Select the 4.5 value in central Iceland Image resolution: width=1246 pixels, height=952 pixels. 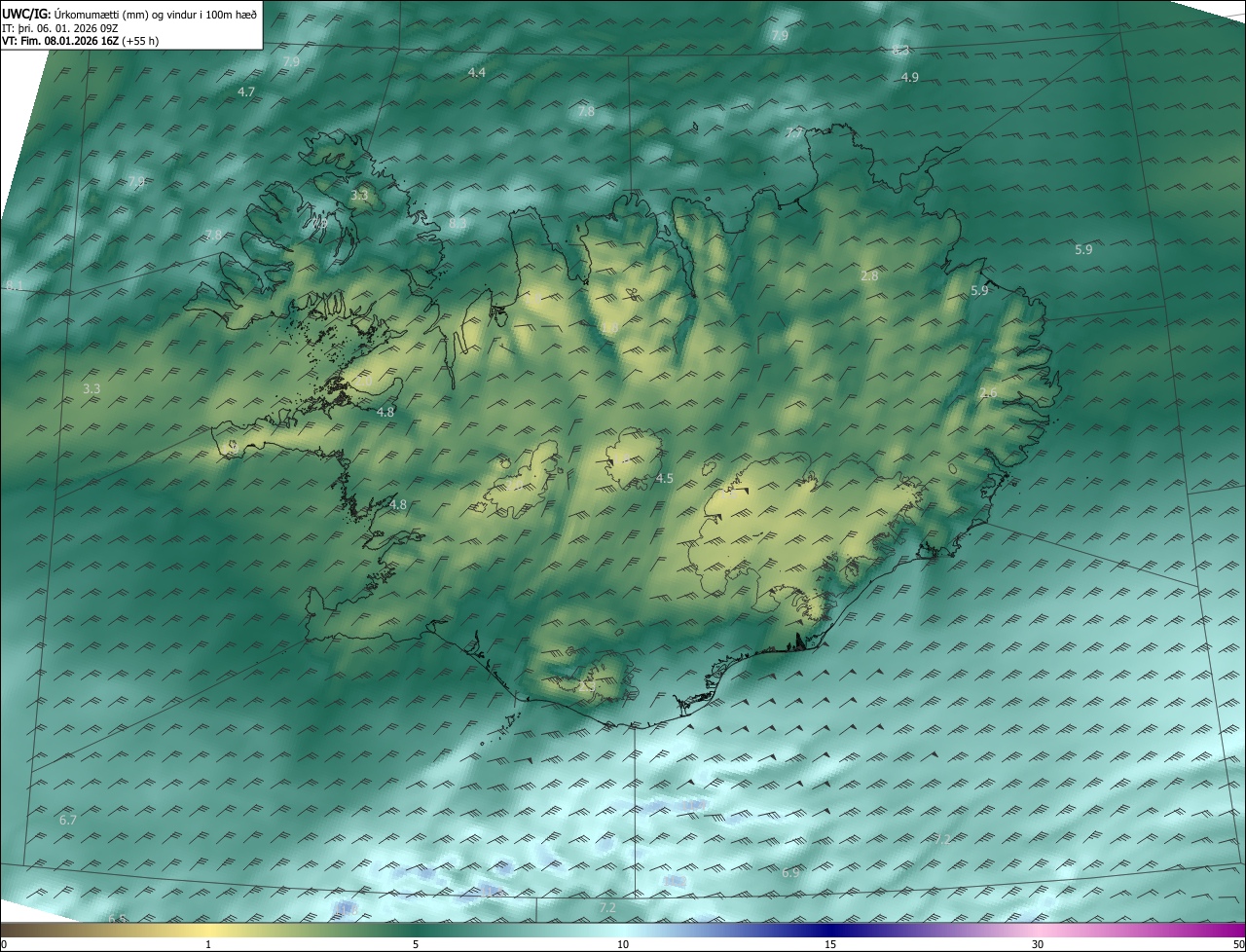pyautogui.click(x=664, y=479)
